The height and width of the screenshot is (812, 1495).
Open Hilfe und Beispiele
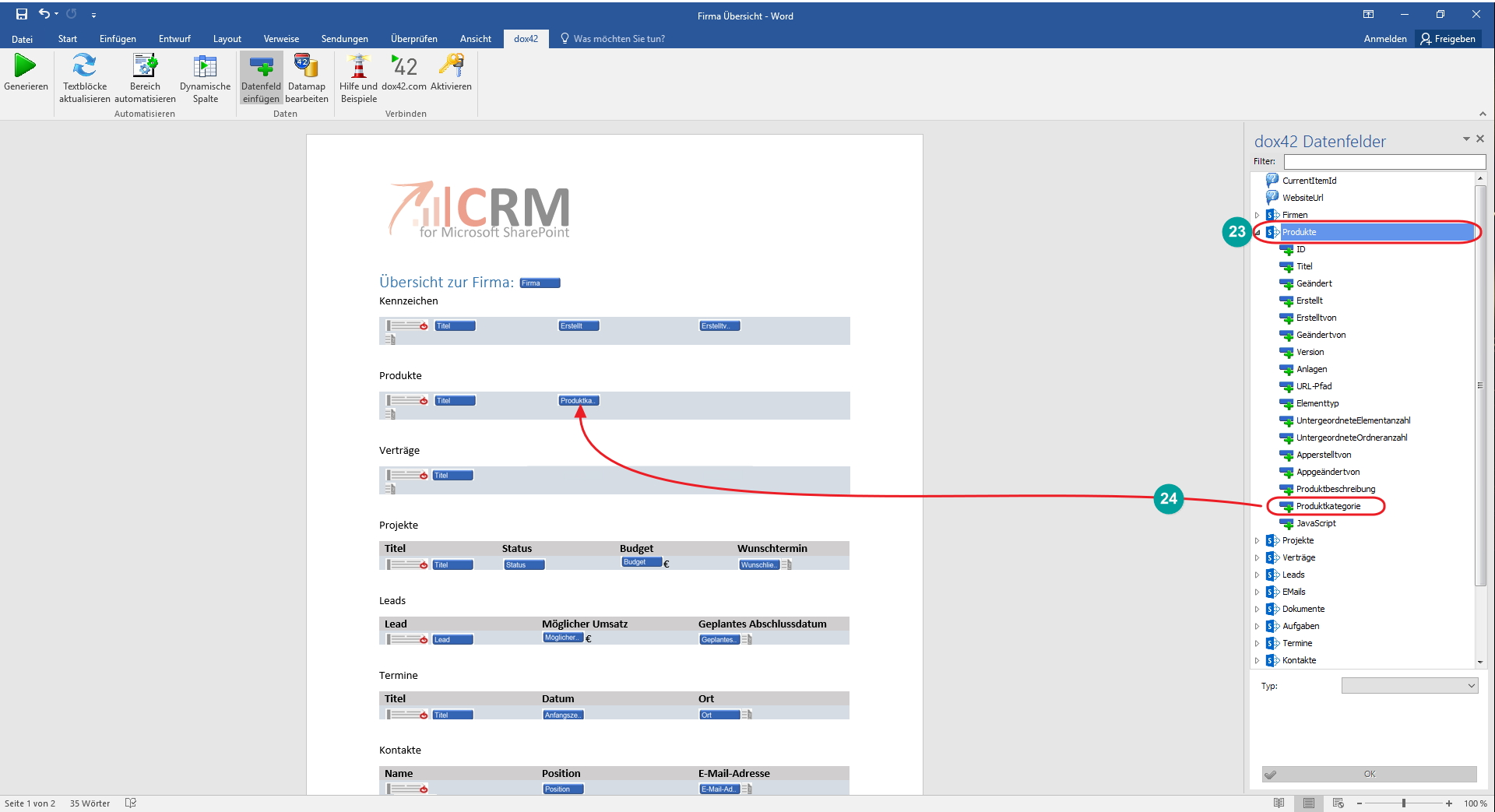pos(358,78)
